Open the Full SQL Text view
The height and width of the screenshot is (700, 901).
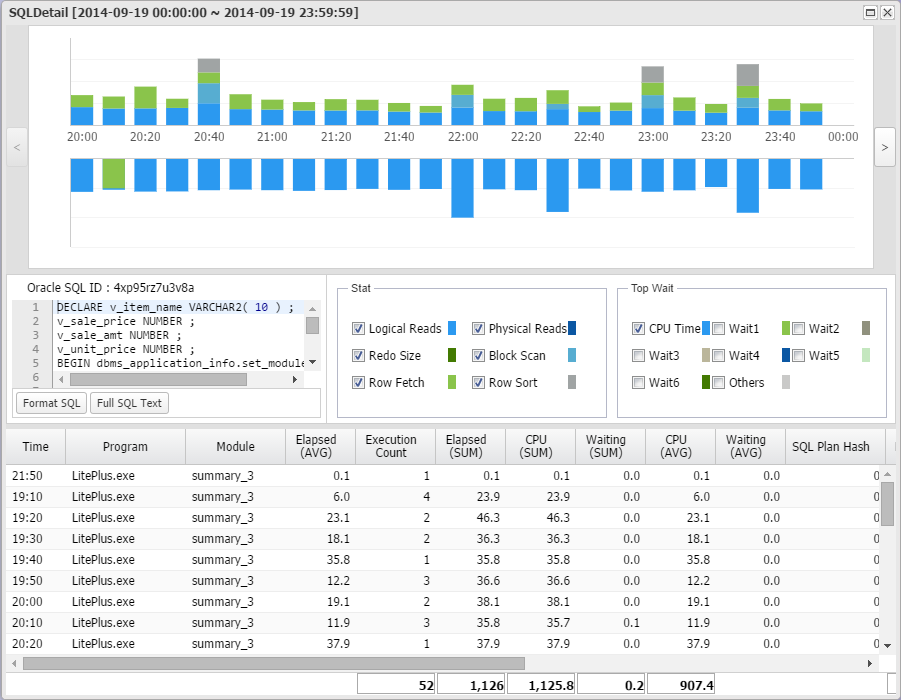(129, 403)
